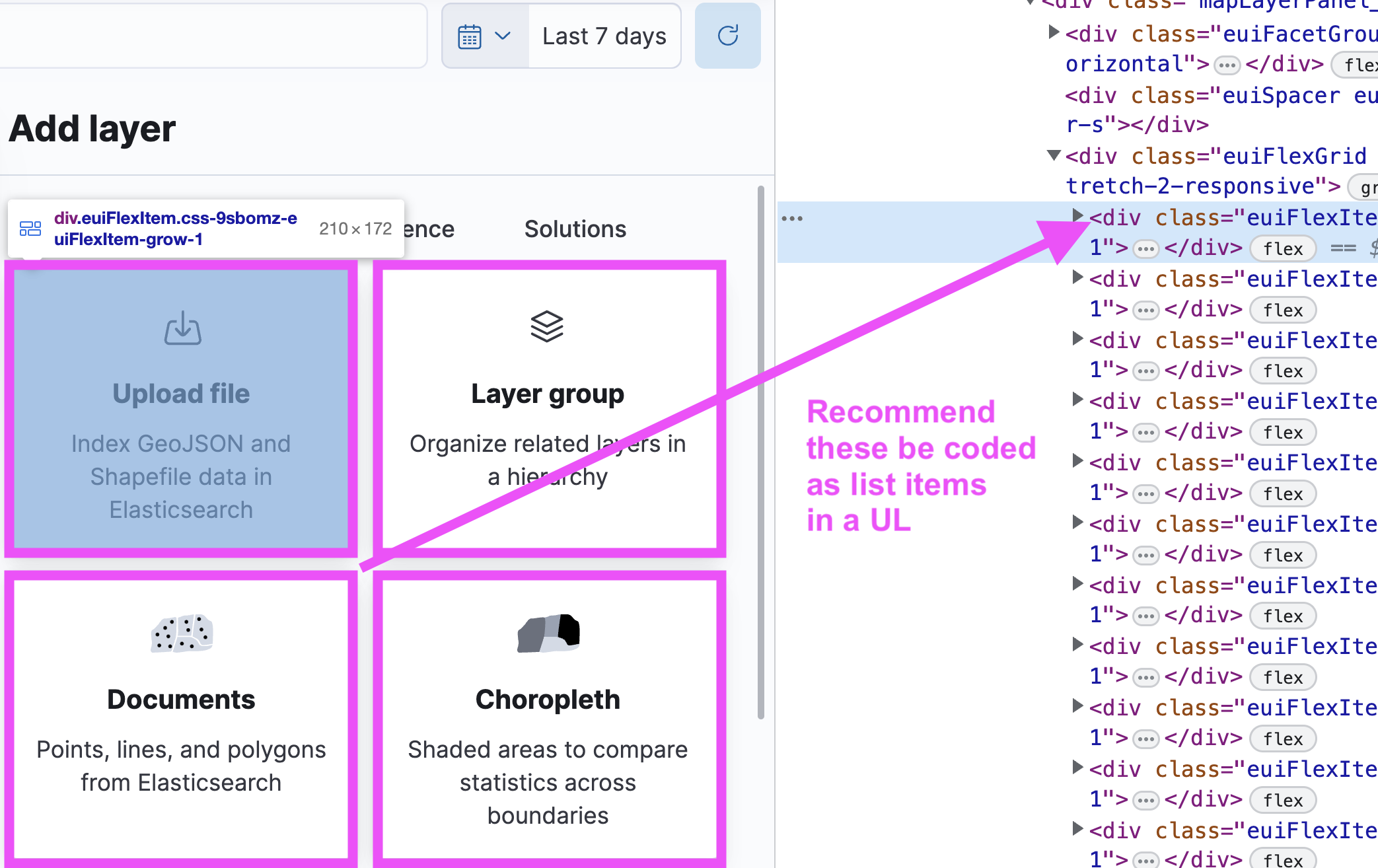1378x868 pixels.
Task: Click the grid icon in the element tooltip
Action: (29, 229)
